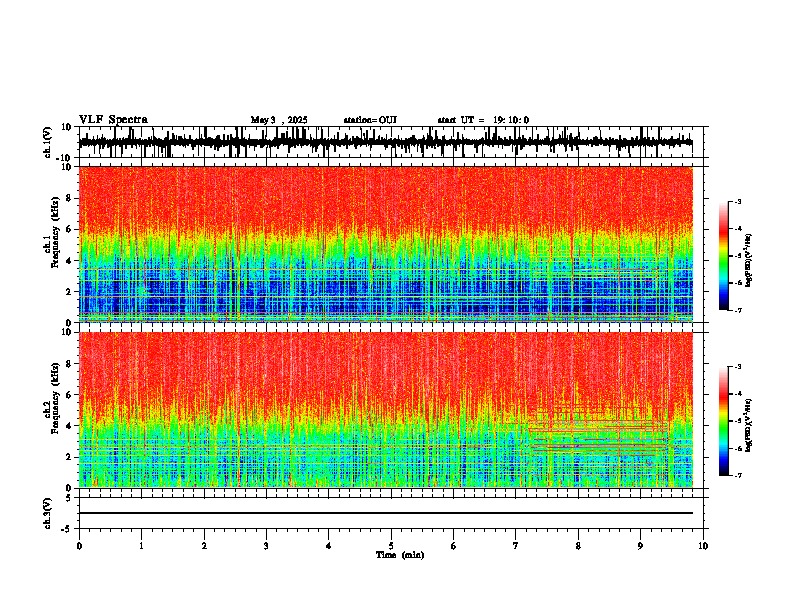Click the "-7" label on ch.1 colorbar

[737, 310]
